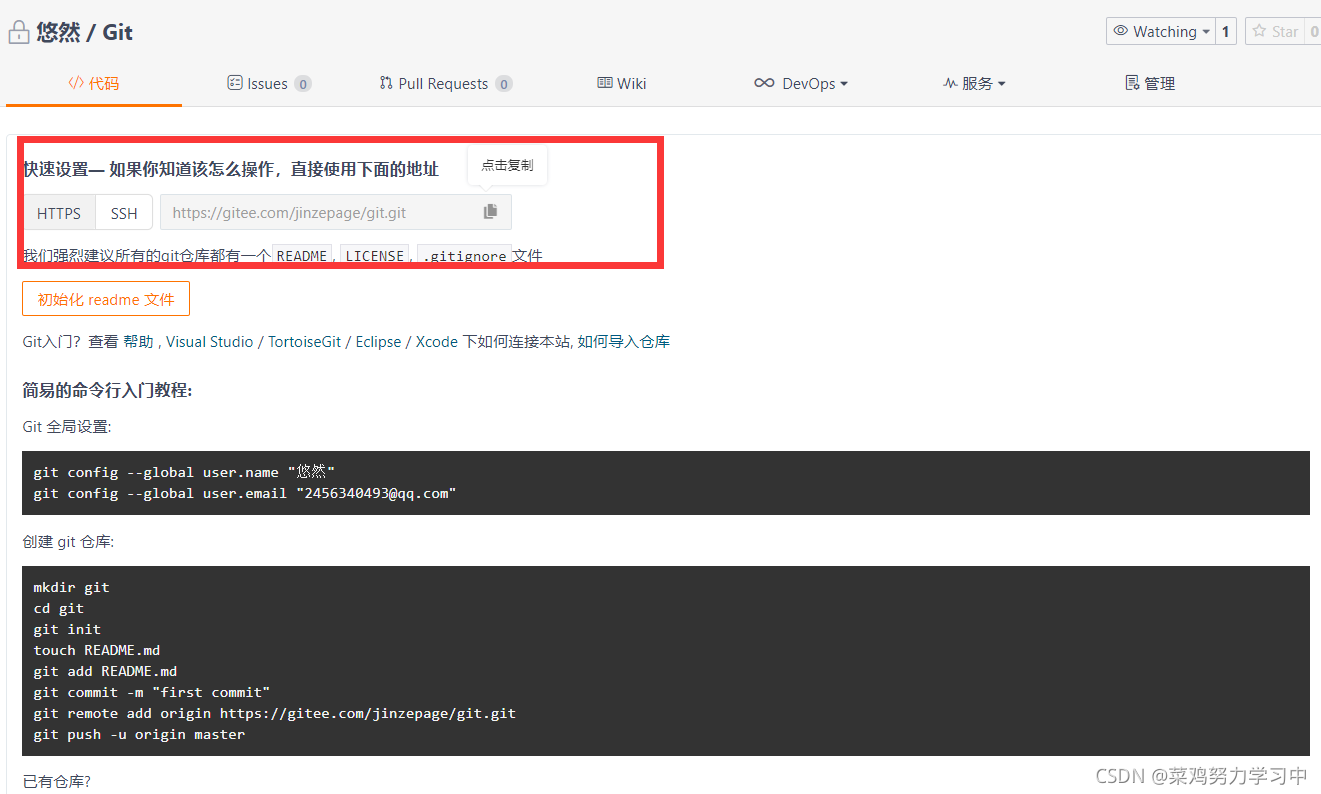Viewport: 1321px width, 794px height.
Task: Click the private repository lock icon
Action: tap(19, 32)
